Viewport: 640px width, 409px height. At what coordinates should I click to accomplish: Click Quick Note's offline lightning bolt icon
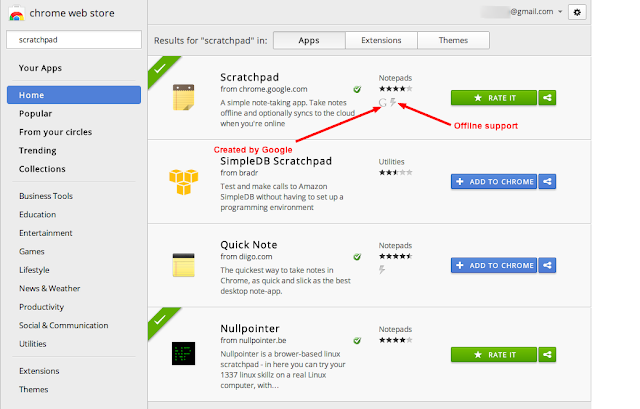click(382, 269)
